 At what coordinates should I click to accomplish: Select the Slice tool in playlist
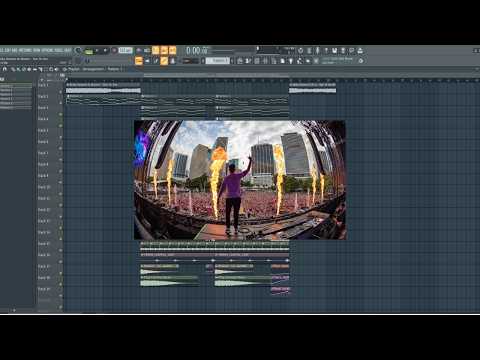coord(40,69)
